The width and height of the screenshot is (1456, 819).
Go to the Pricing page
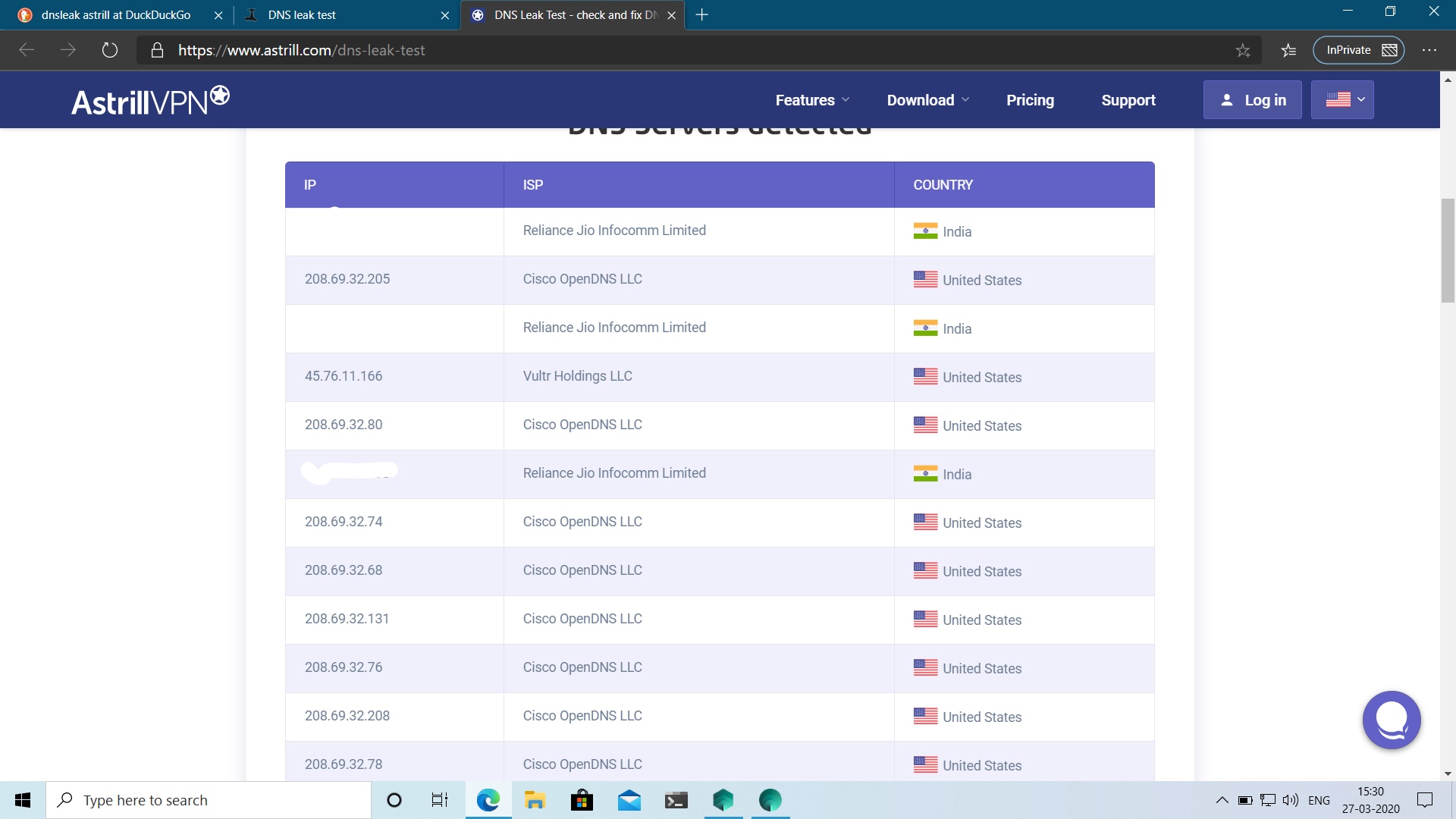[x=1030, y=100]
